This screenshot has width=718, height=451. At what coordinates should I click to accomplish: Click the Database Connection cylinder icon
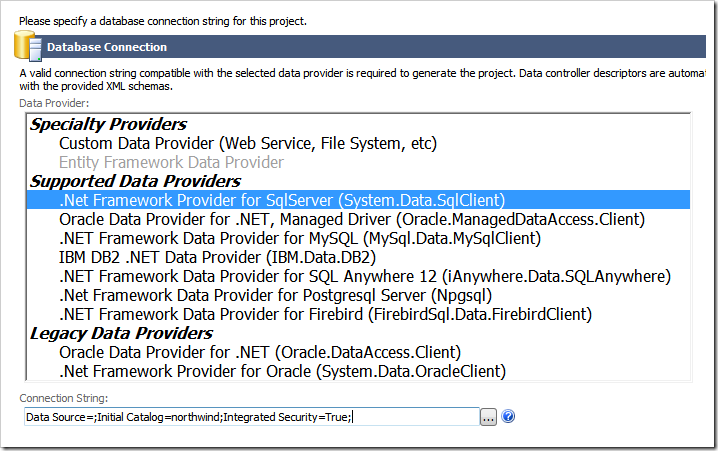[x=28, y=46]
